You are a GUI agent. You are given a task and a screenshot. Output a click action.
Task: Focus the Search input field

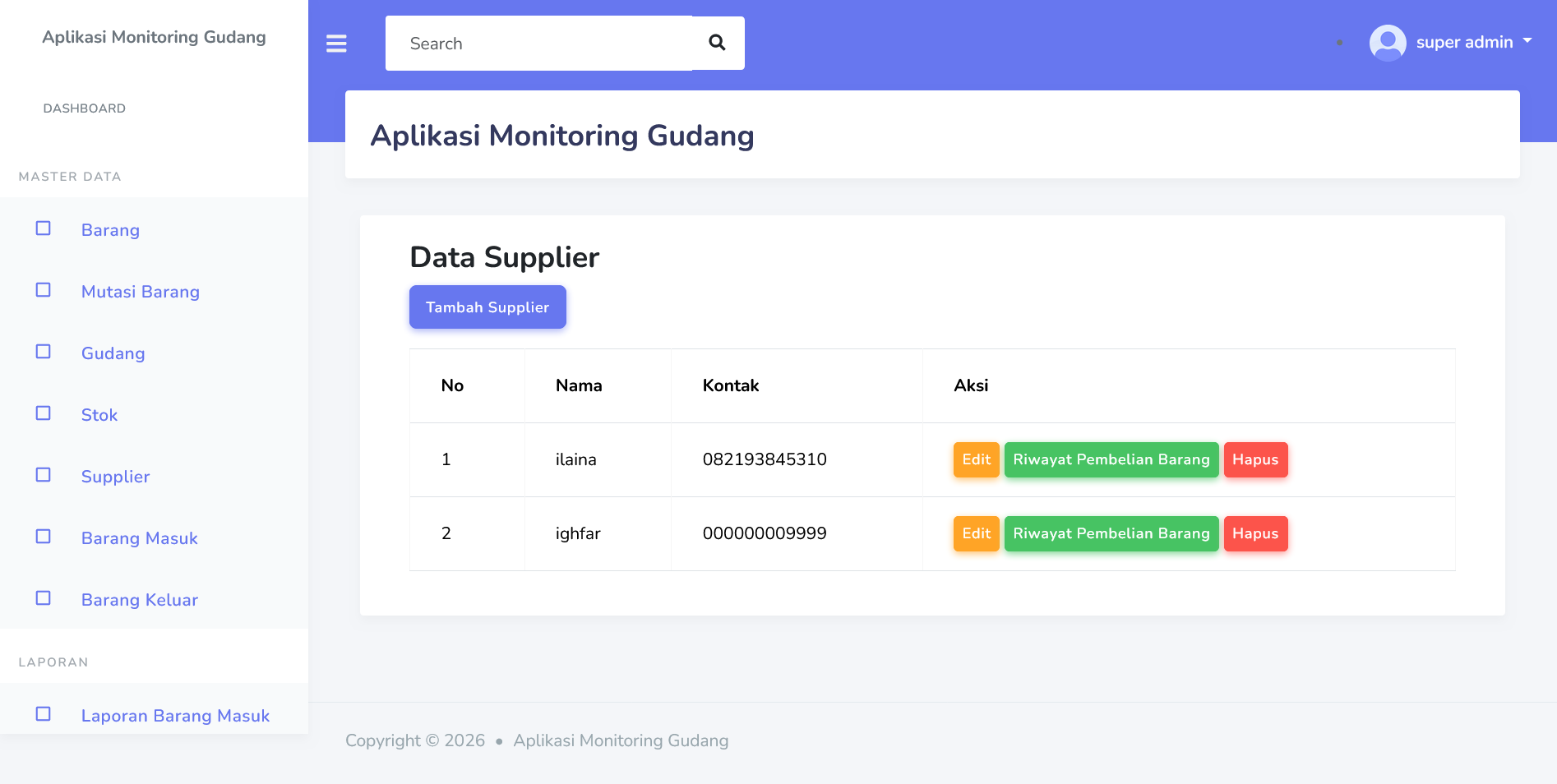[x=538, y=44]
